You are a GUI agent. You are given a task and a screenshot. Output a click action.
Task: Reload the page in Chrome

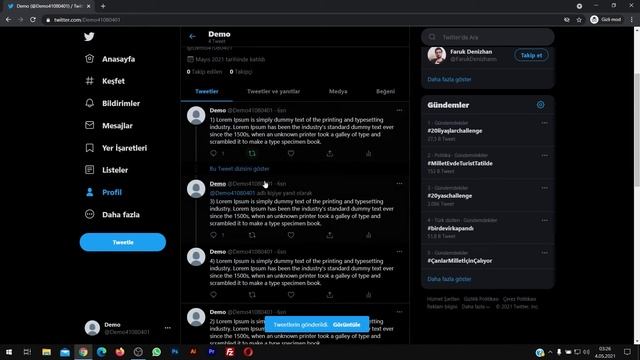point(33,20)
